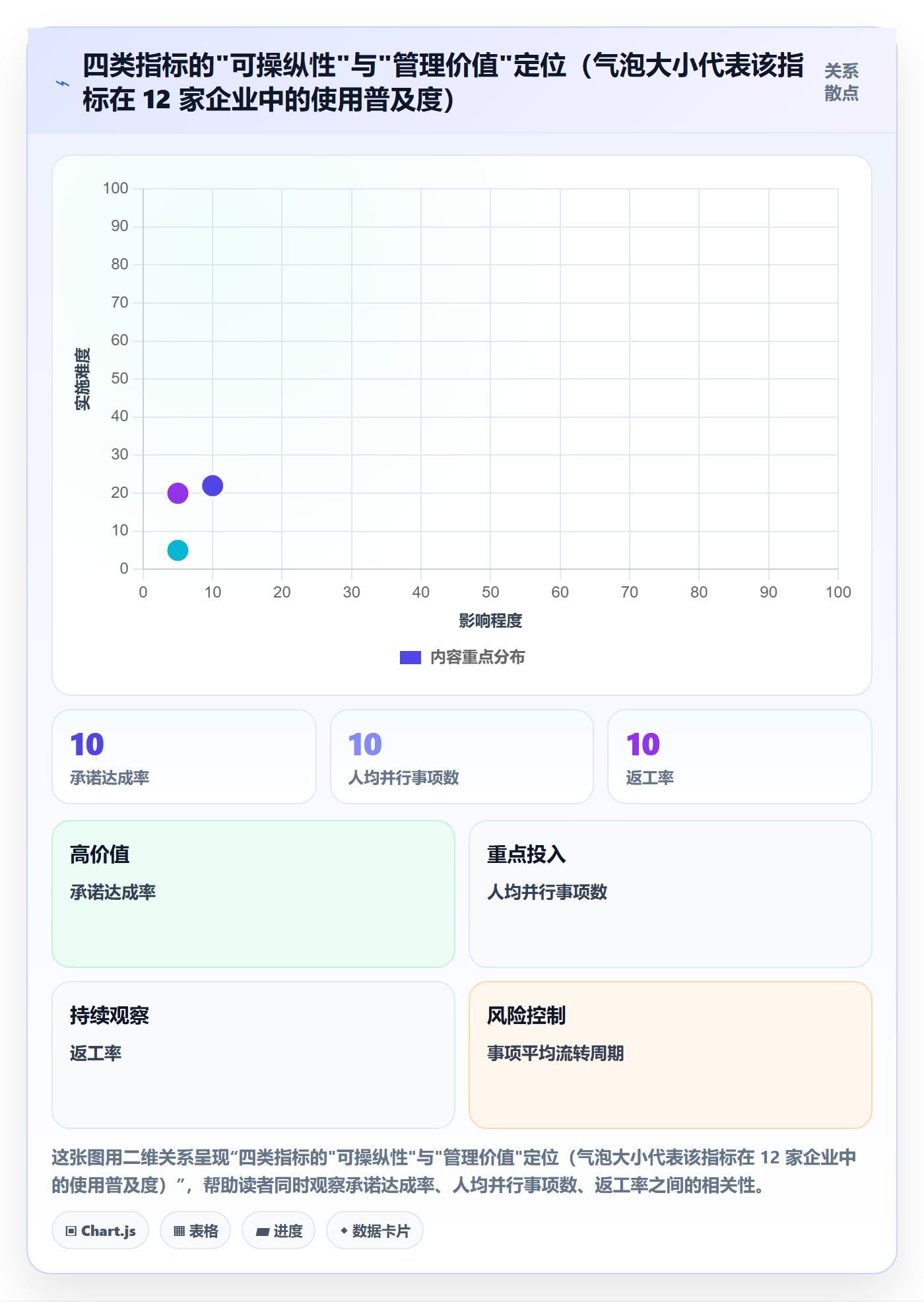Click the cyan bubble at the chart bottom
Image resolution: width=924 pixels, height=1302 pixels.
[x=178, y=550]
